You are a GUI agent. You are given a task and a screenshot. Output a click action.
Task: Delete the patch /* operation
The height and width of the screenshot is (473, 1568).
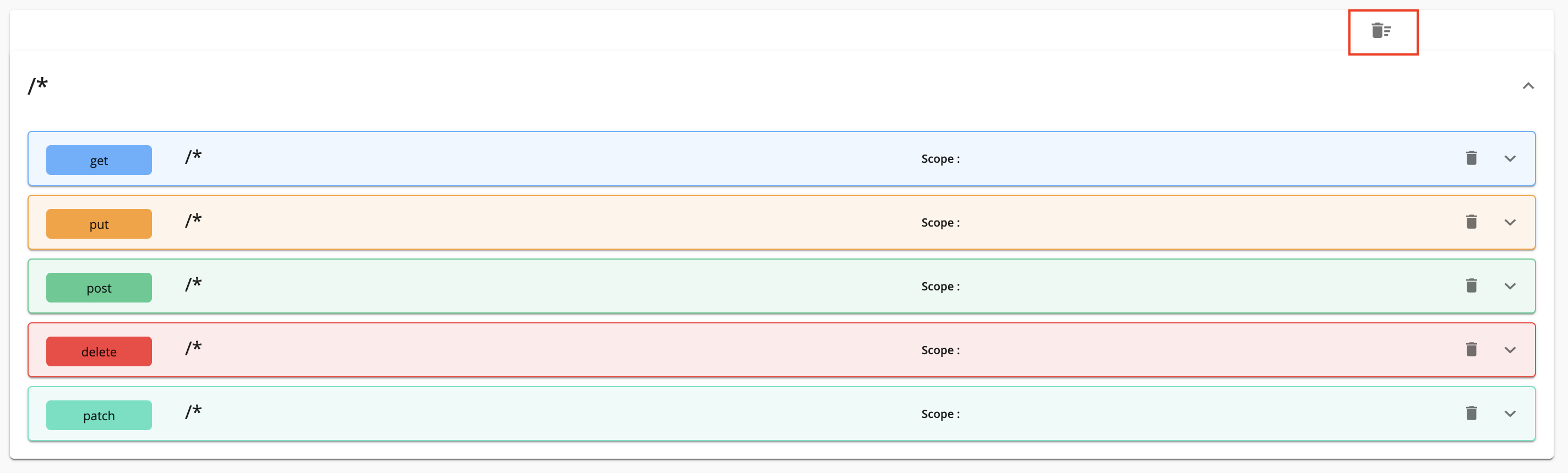coord(1471,414)
